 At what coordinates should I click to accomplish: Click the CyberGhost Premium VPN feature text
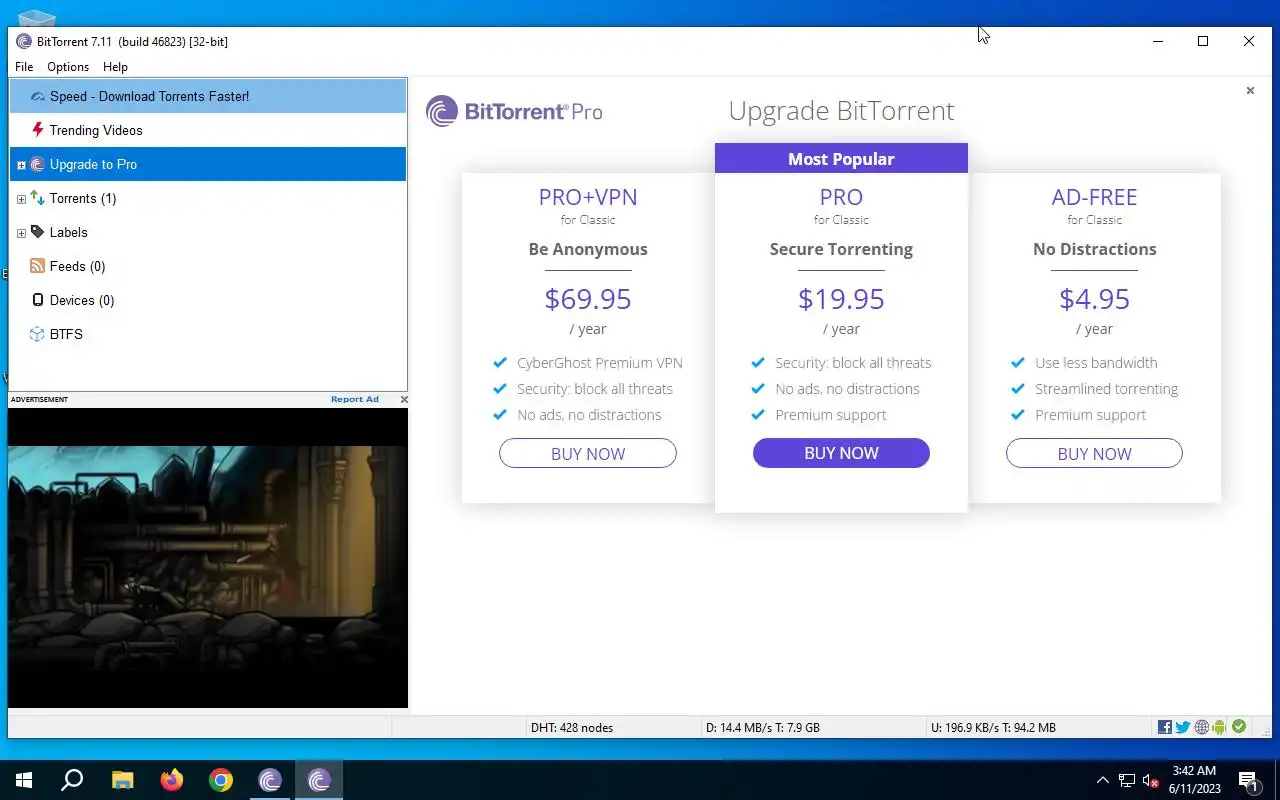[x=600, y=363]
